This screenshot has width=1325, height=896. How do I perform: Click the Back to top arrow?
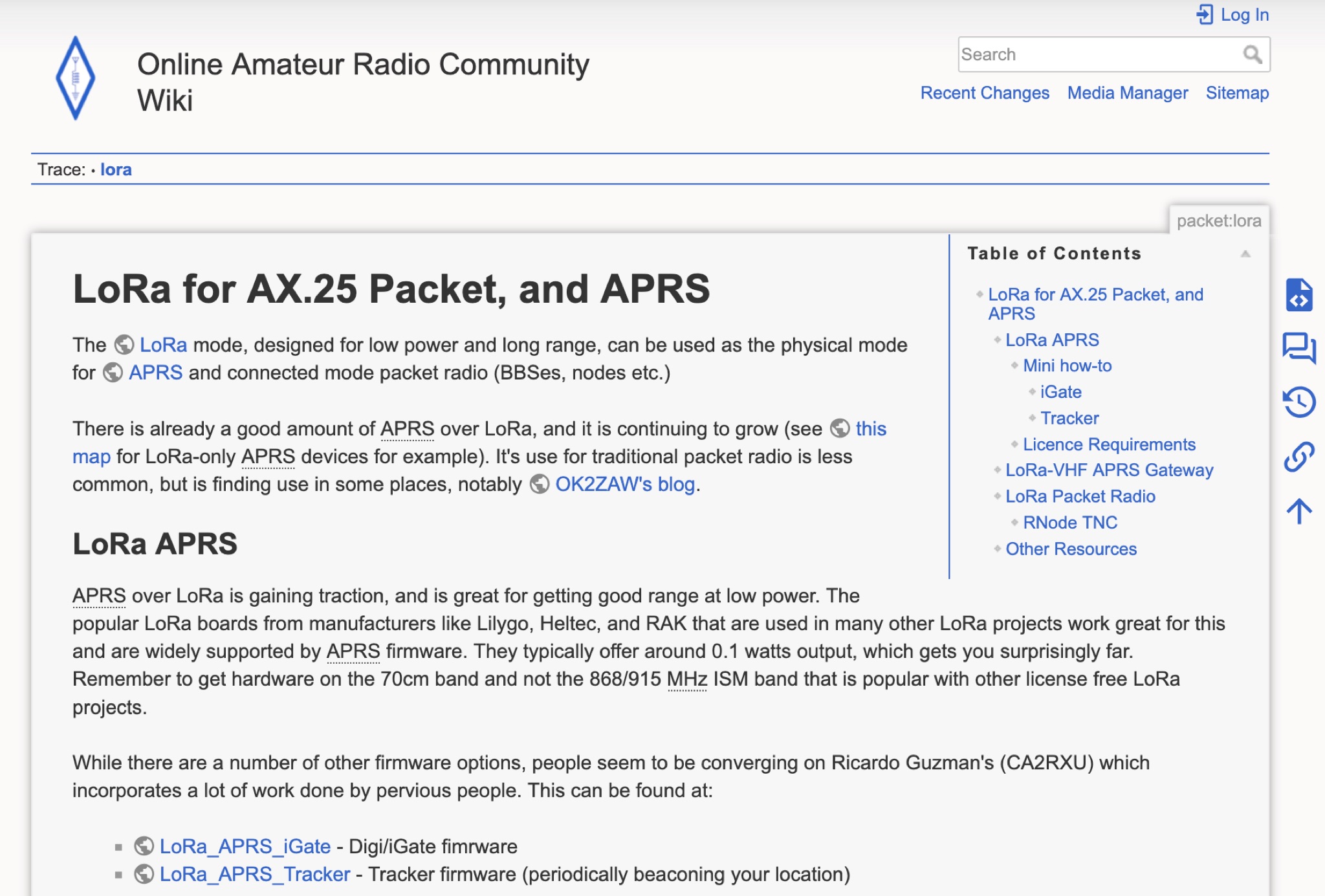pos(1298,511)
